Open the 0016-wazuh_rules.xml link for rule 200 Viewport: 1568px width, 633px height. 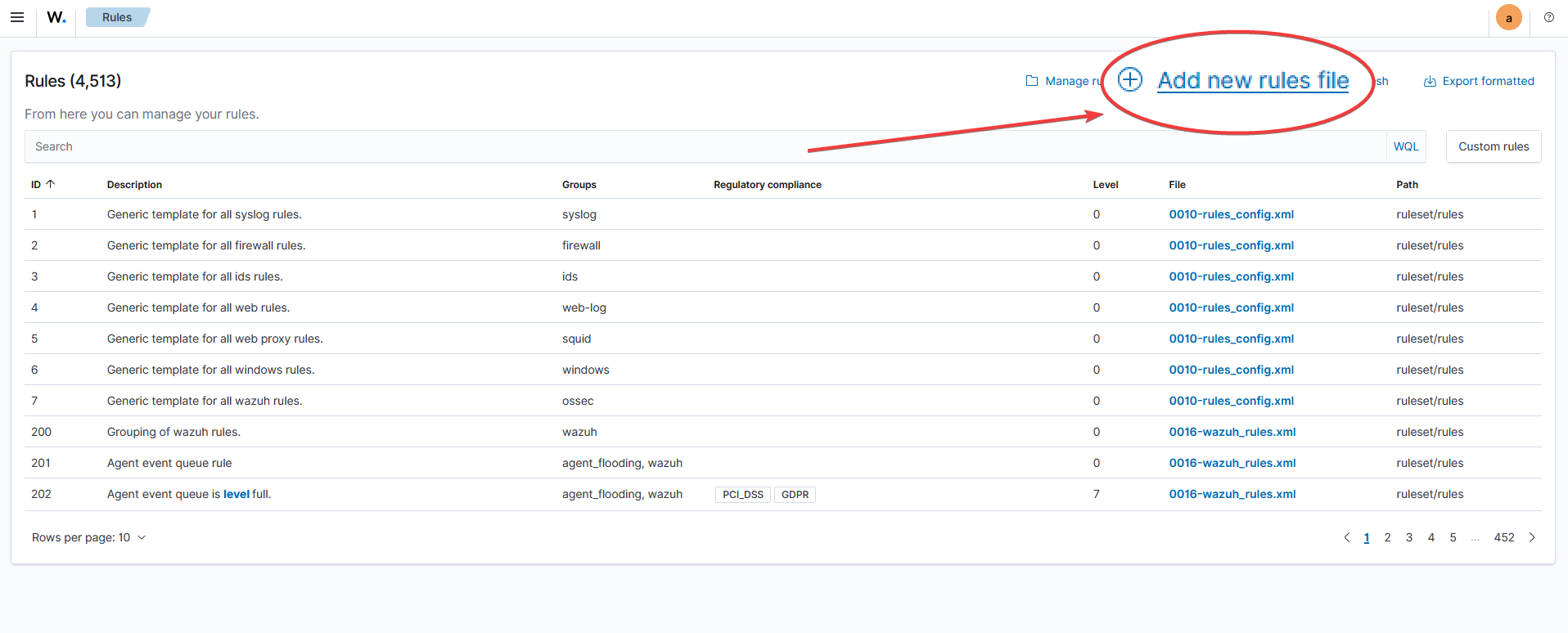1232,432
